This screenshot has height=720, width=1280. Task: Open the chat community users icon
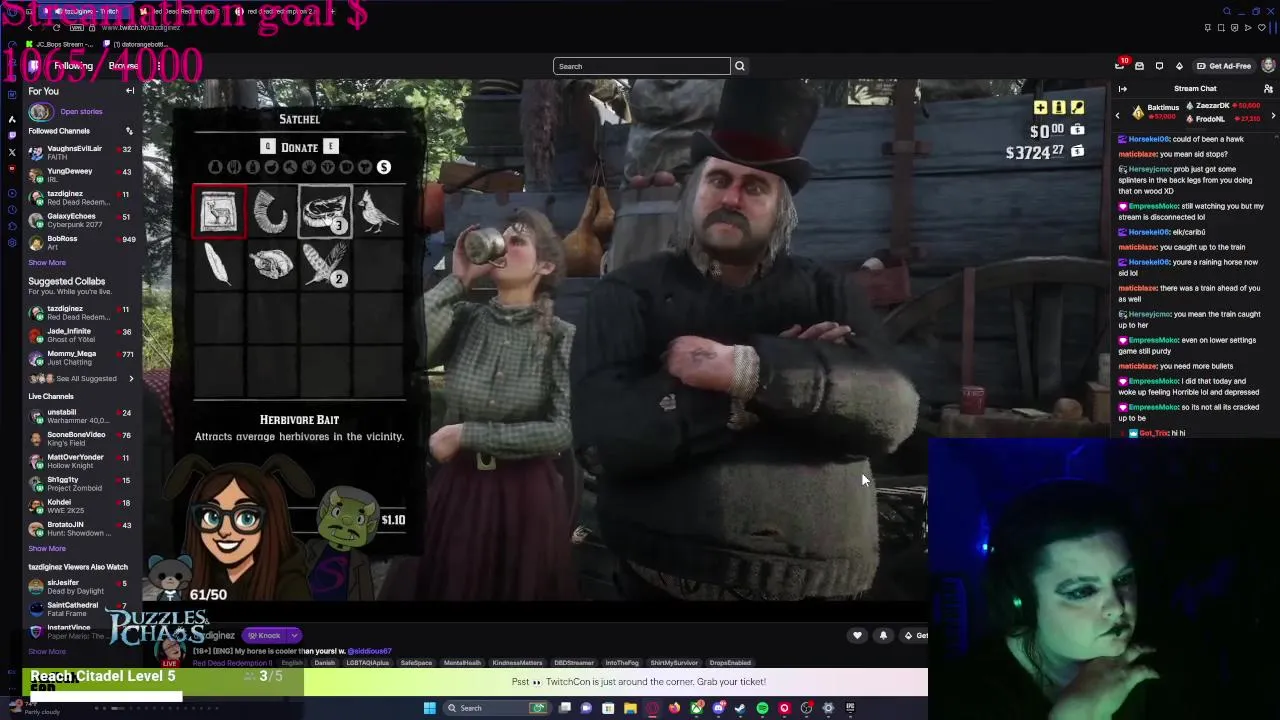point(1268,89)
